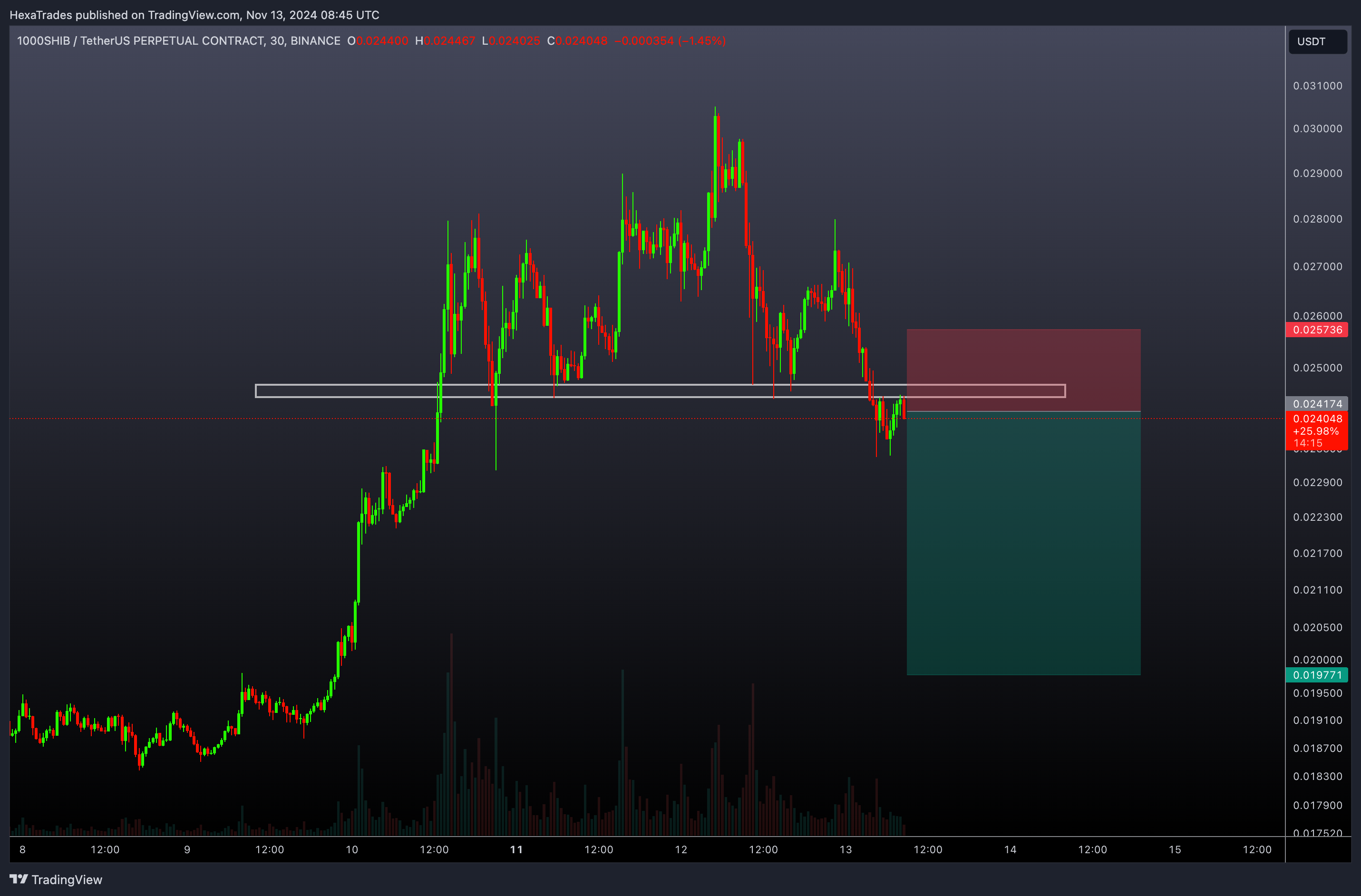
Task: Click the 0.026000 price scale label
Action: click(x=1318, y=316)
